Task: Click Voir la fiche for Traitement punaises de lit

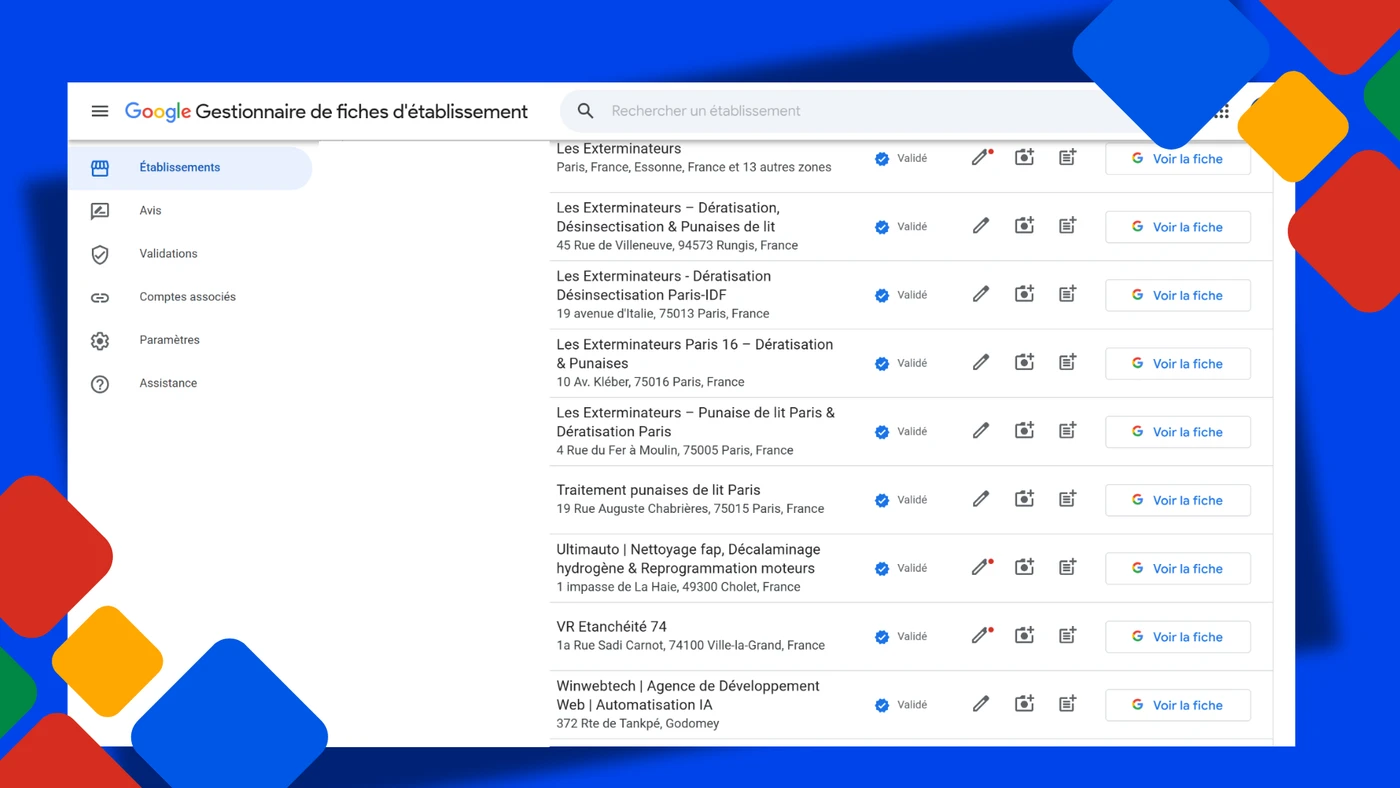Action: (1178, 500)
